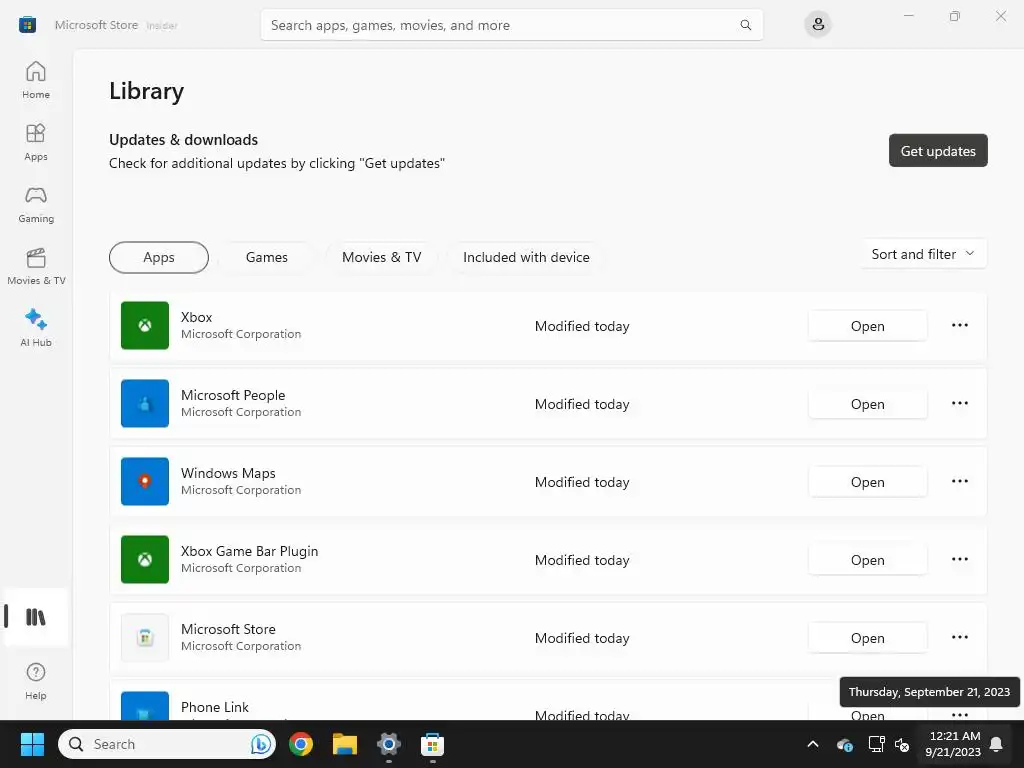Open the Apps section in sidebar
The width and height of the screenshot is (1024, 768).
pyautogui.click(x=36, y=142)
